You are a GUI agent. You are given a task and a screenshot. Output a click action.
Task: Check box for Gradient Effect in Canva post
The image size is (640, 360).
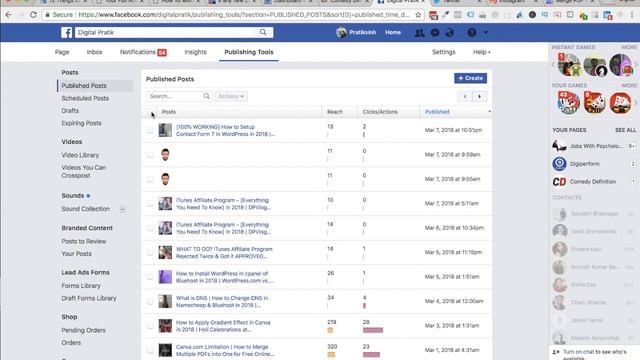pos(150,326)
